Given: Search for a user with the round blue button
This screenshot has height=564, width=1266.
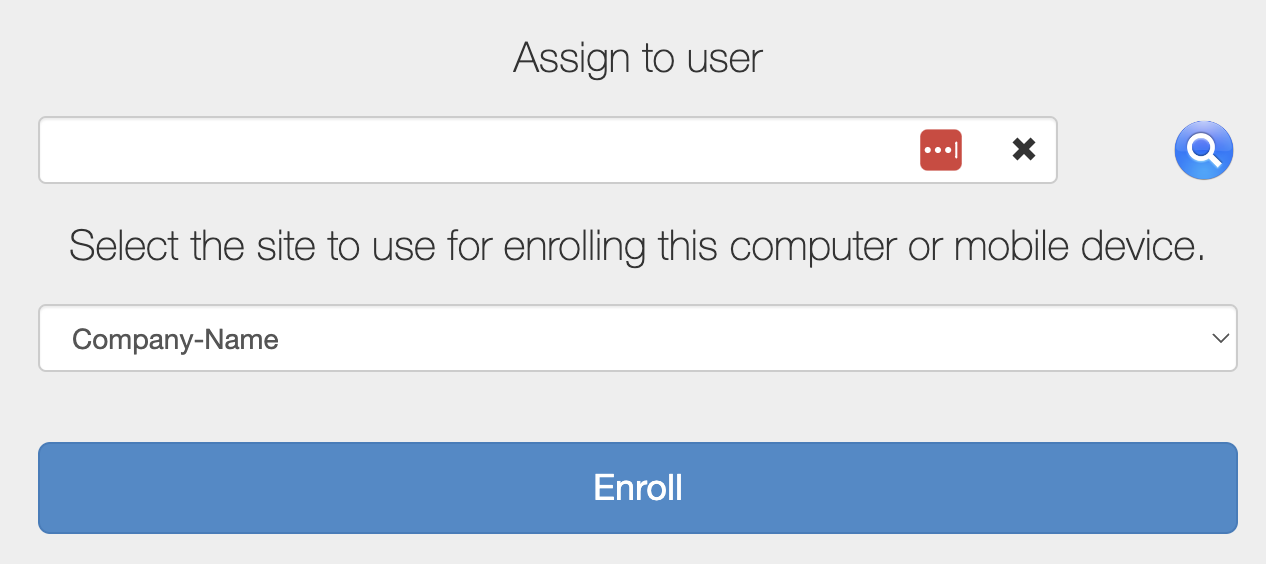Looking at the screenshot, I should (1203, 151).
